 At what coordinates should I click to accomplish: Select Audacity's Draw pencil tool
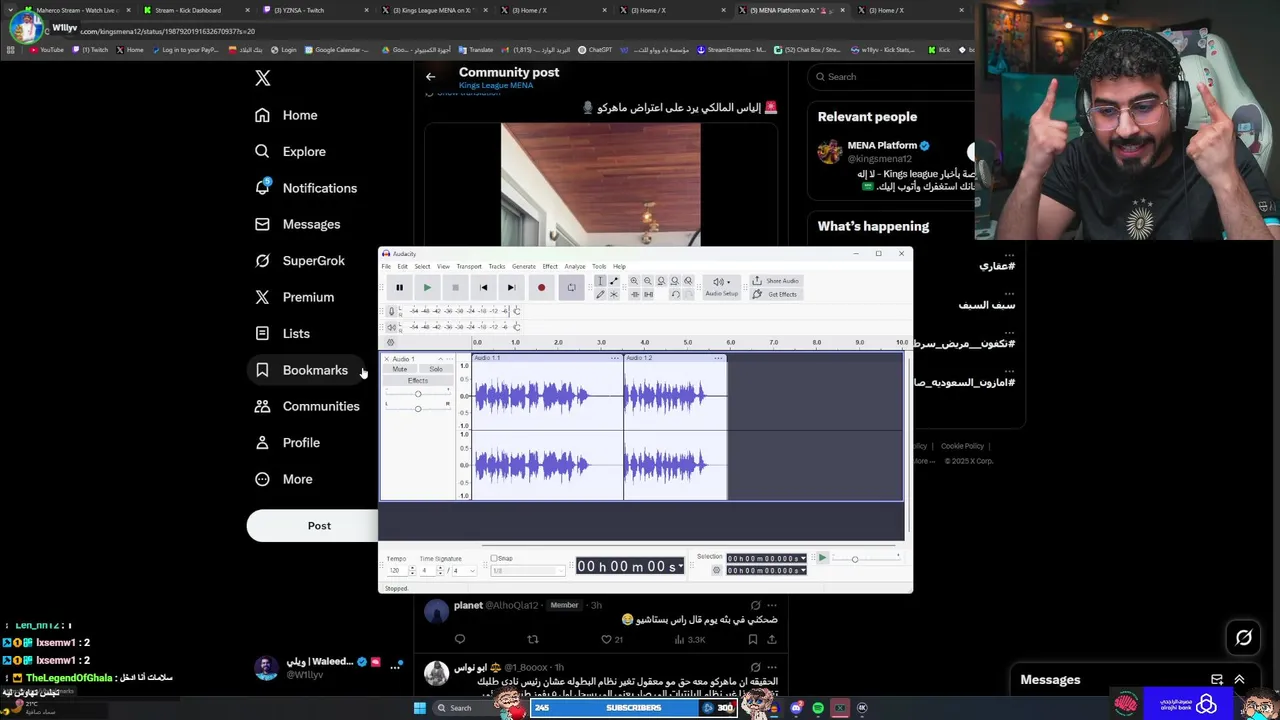pos(600,294)
